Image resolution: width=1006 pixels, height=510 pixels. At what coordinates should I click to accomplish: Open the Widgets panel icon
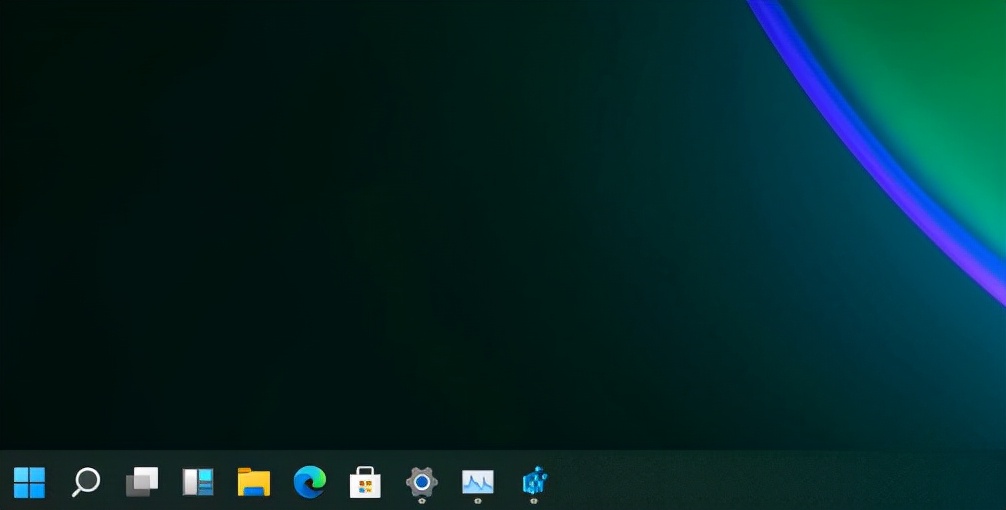click(198, 482)
